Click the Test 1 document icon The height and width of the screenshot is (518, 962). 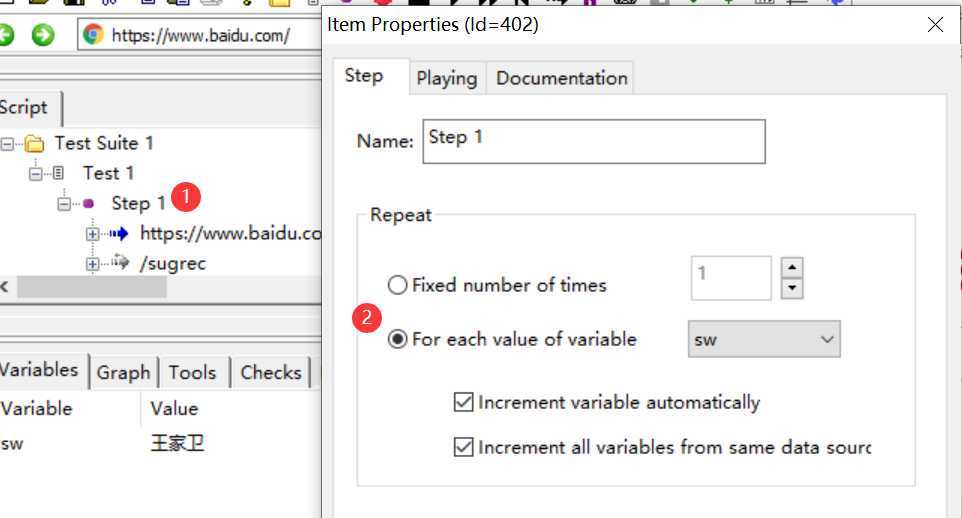click(58, 173)
